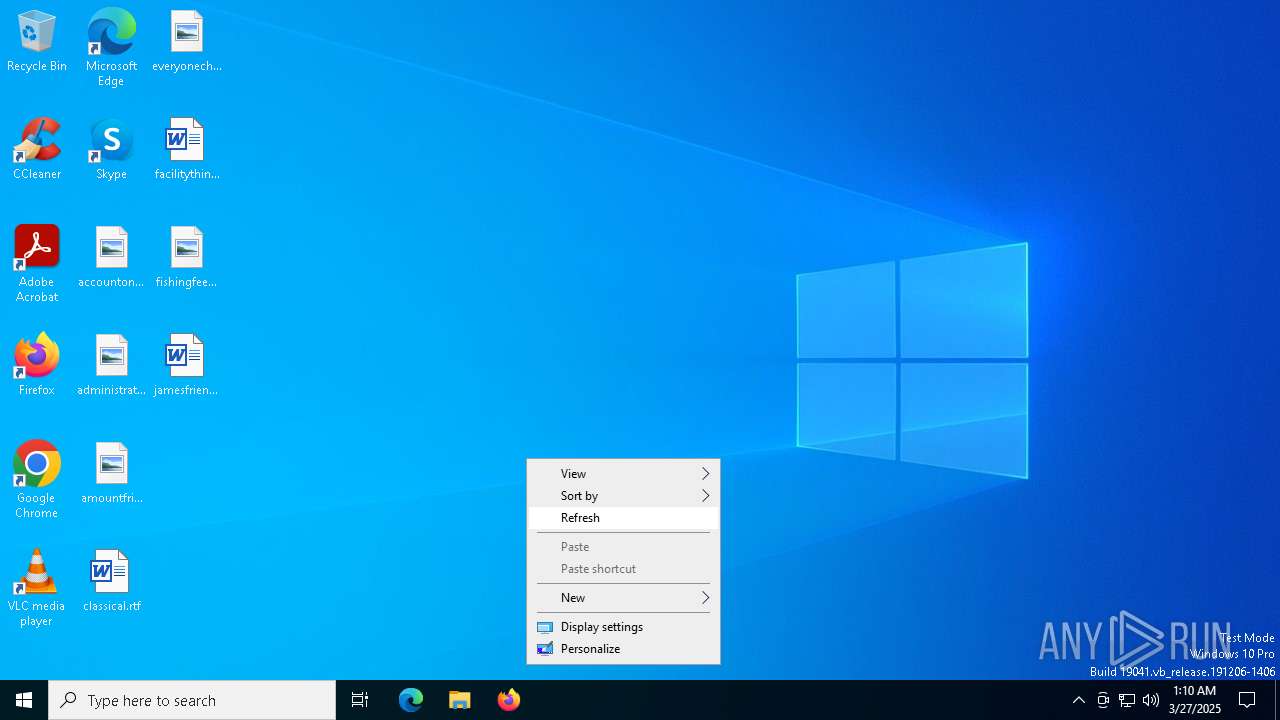Launch Firefox from the taskbar
1280x720 pixels.
[508, 700]
